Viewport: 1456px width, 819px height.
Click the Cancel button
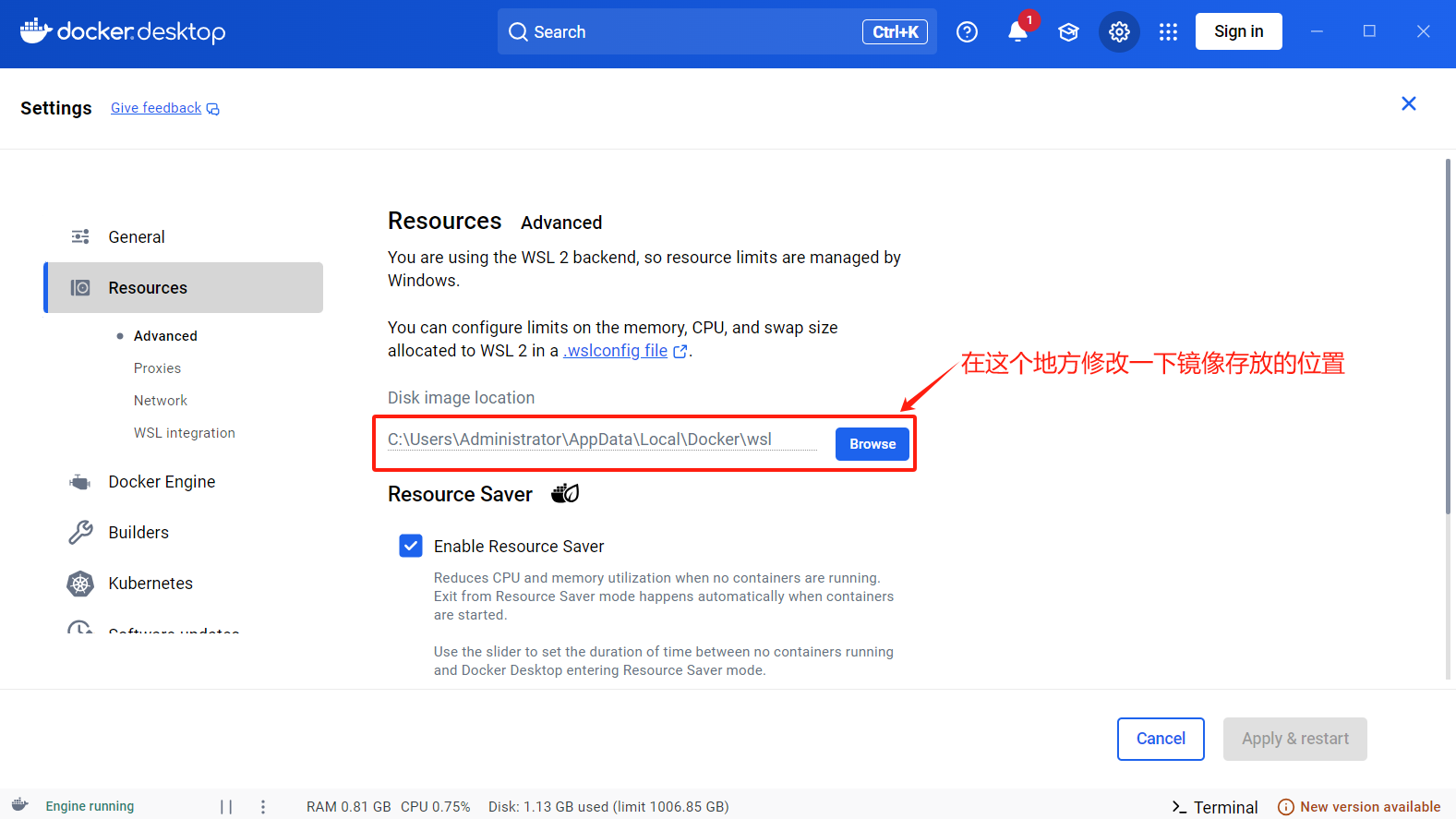(1161, 739)
